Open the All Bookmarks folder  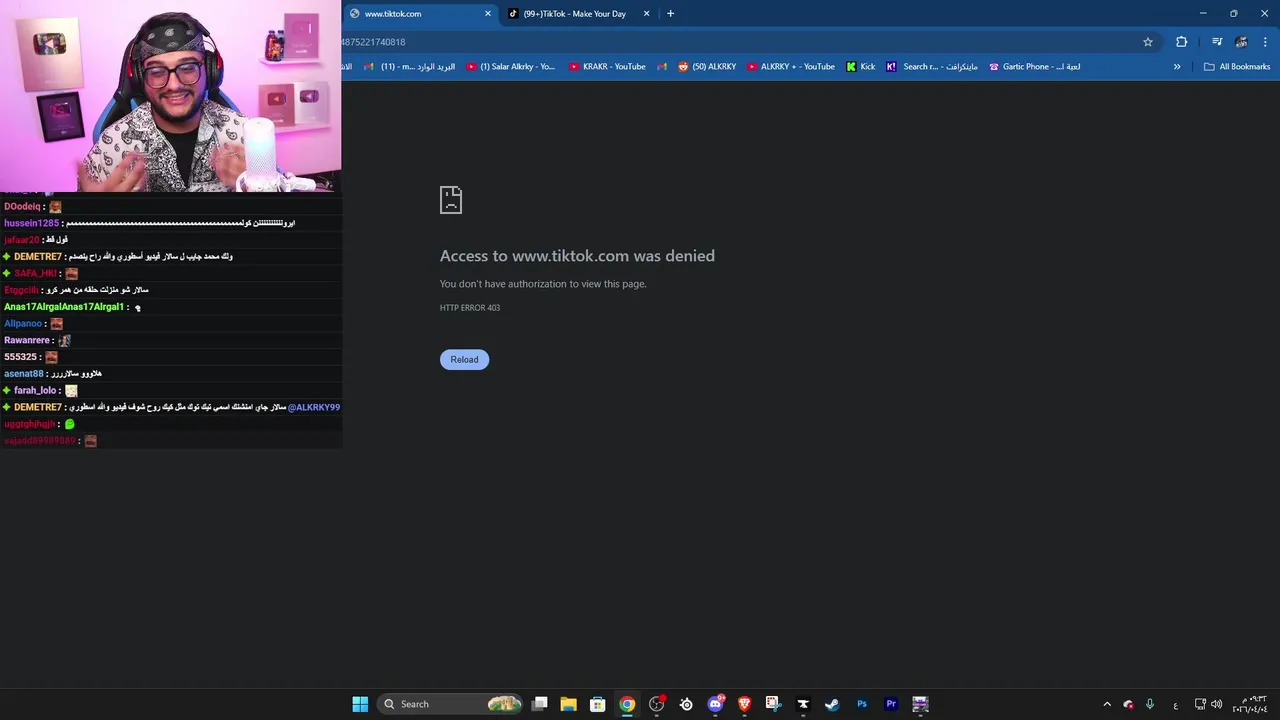point(1237,67)
